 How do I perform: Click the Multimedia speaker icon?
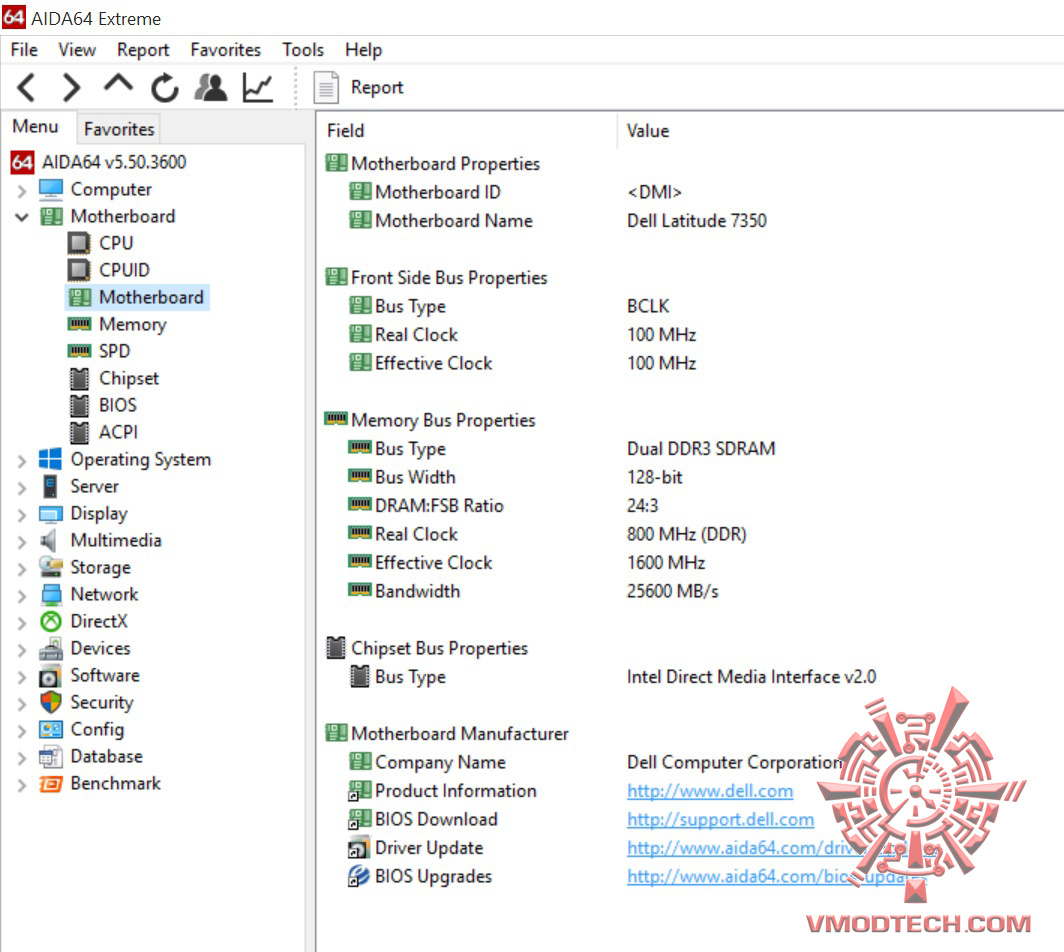pos(49,540)
